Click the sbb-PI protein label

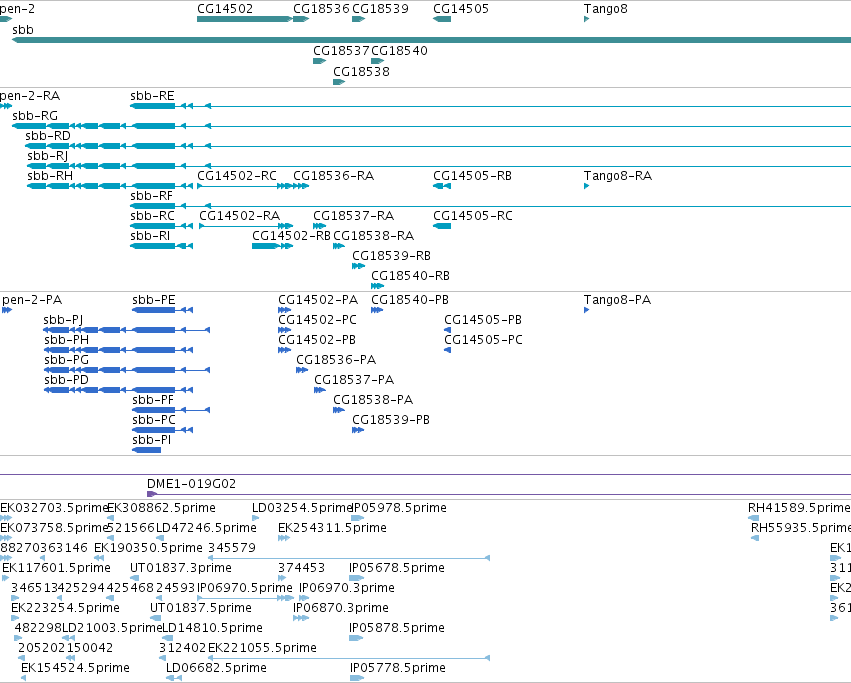click(x=151, y=440)
